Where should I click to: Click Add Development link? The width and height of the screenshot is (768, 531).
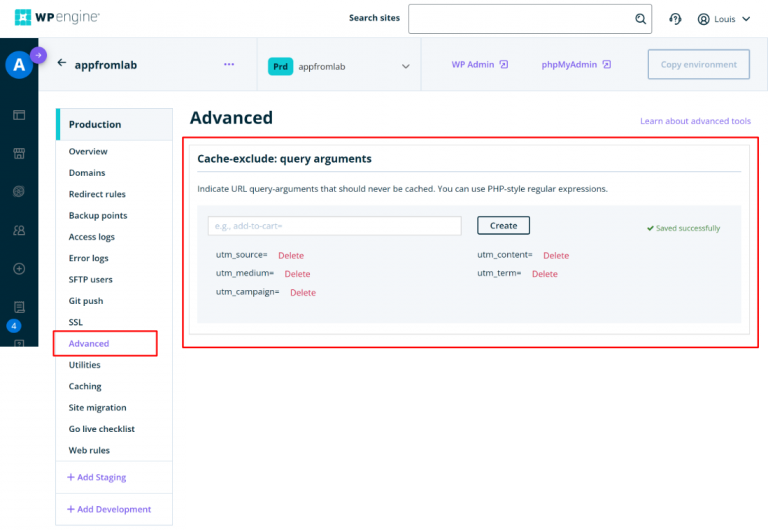click(109, 509)
